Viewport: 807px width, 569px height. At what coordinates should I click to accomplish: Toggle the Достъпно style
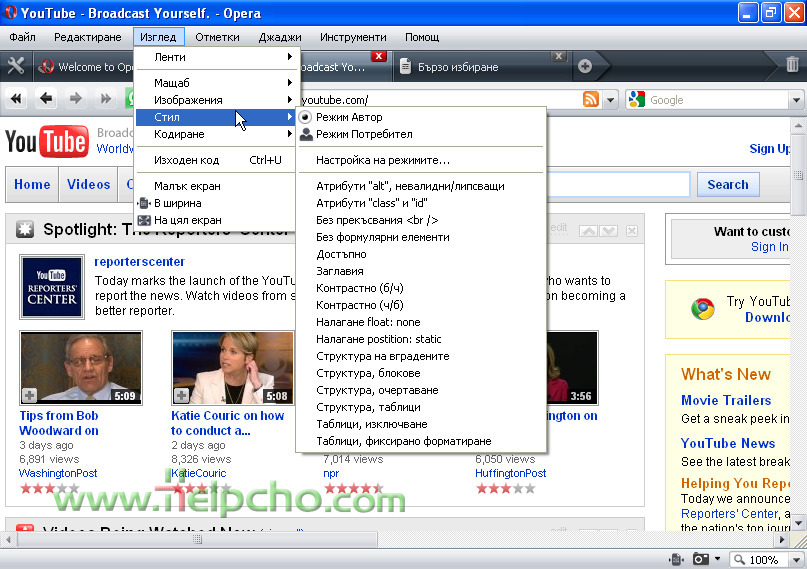click(x=420, y=254)
